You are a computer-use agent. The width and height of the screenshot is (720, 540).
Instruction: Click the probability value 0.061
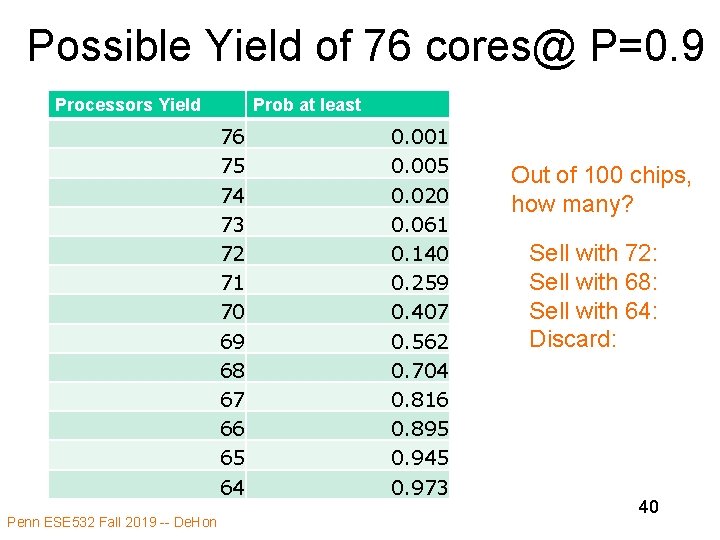coord(420,224)
